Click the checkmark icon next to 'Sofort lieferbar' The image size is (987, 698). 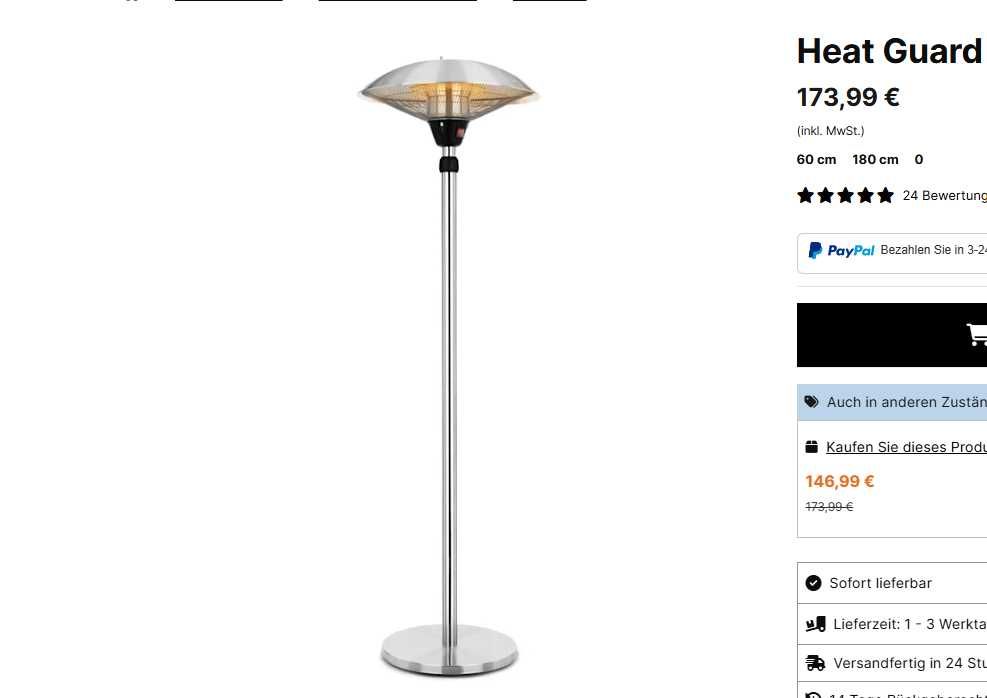point(813,583)
